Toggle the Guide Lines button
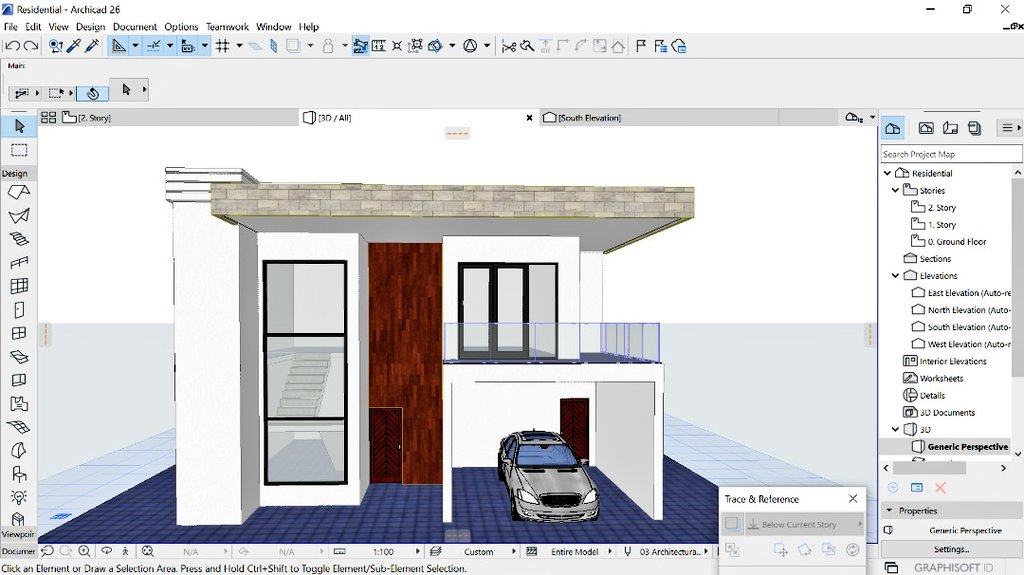Screen dimensions: 1024x575 click(119, 46)
